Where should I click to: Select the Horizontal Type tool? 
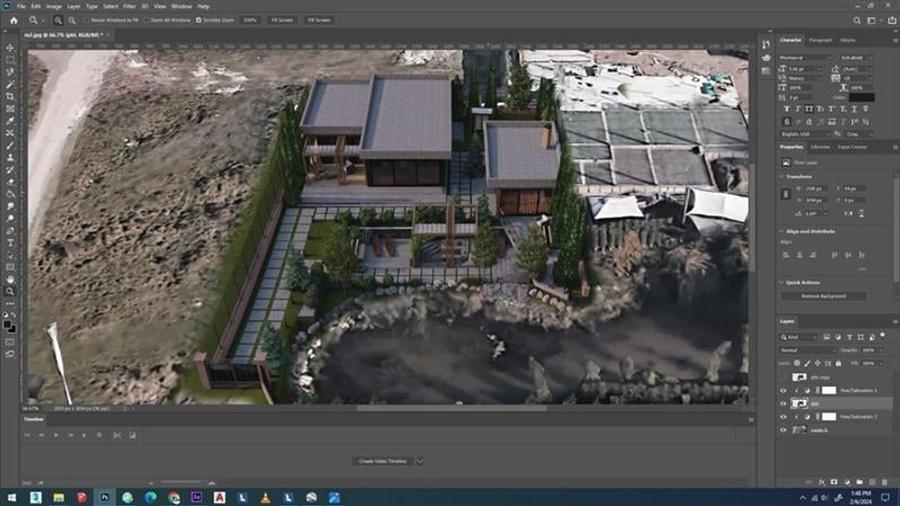[x=10, y=243]
